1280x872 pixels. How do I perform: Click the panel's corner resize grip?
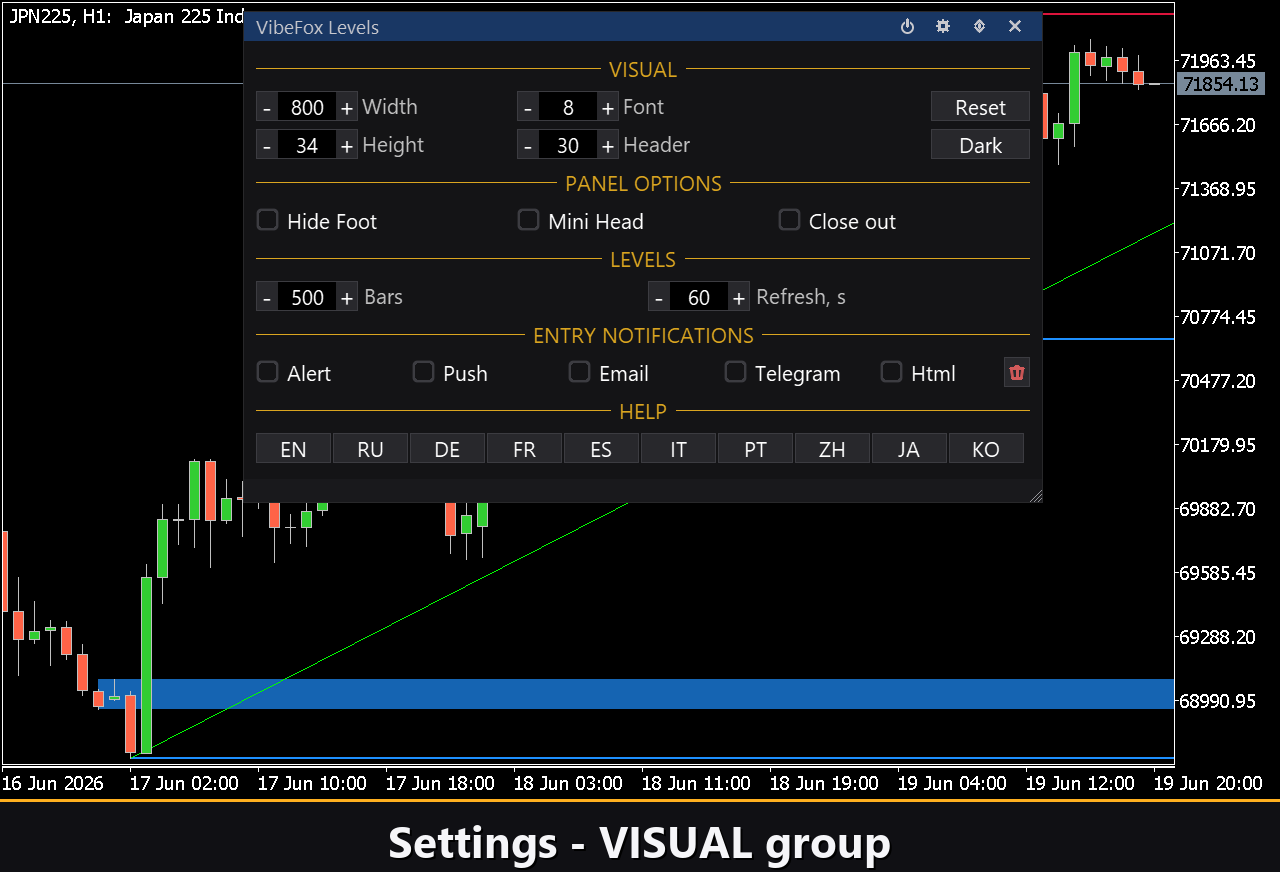click(x=1035, y=495)
